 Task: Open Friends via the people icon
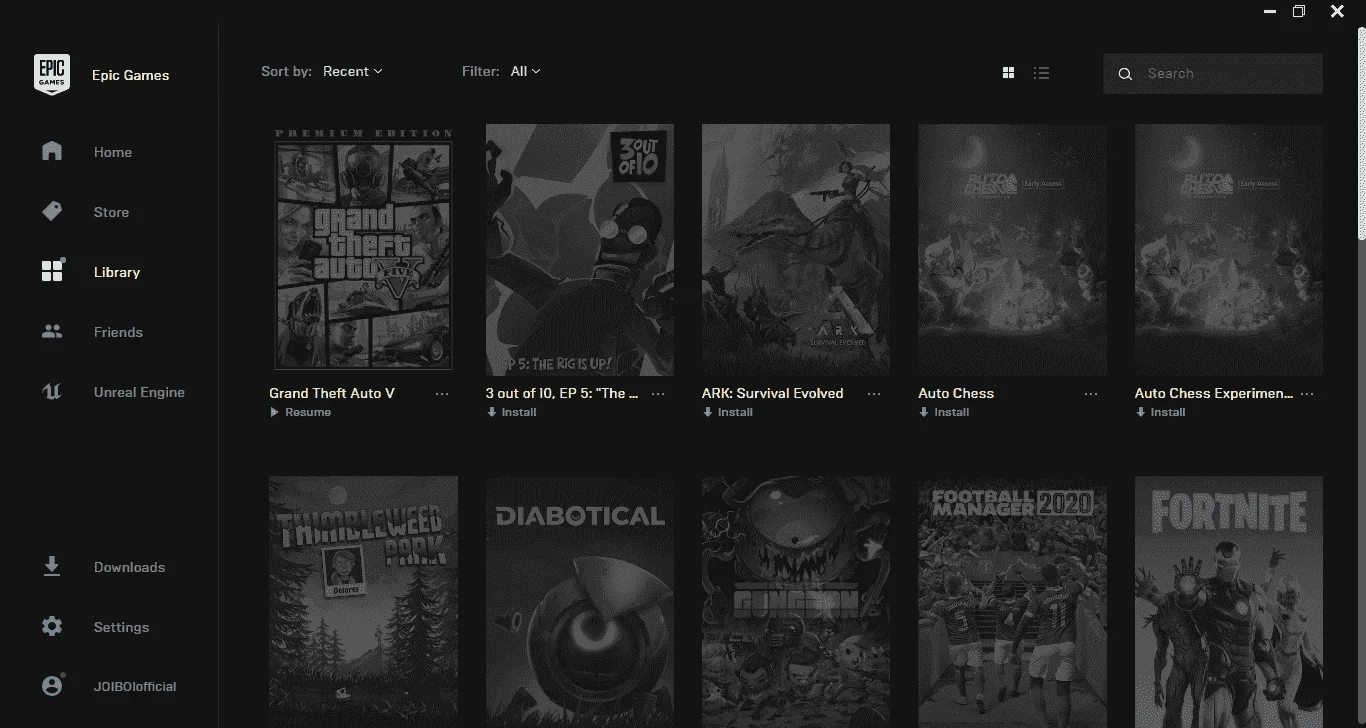pos(52,331)
